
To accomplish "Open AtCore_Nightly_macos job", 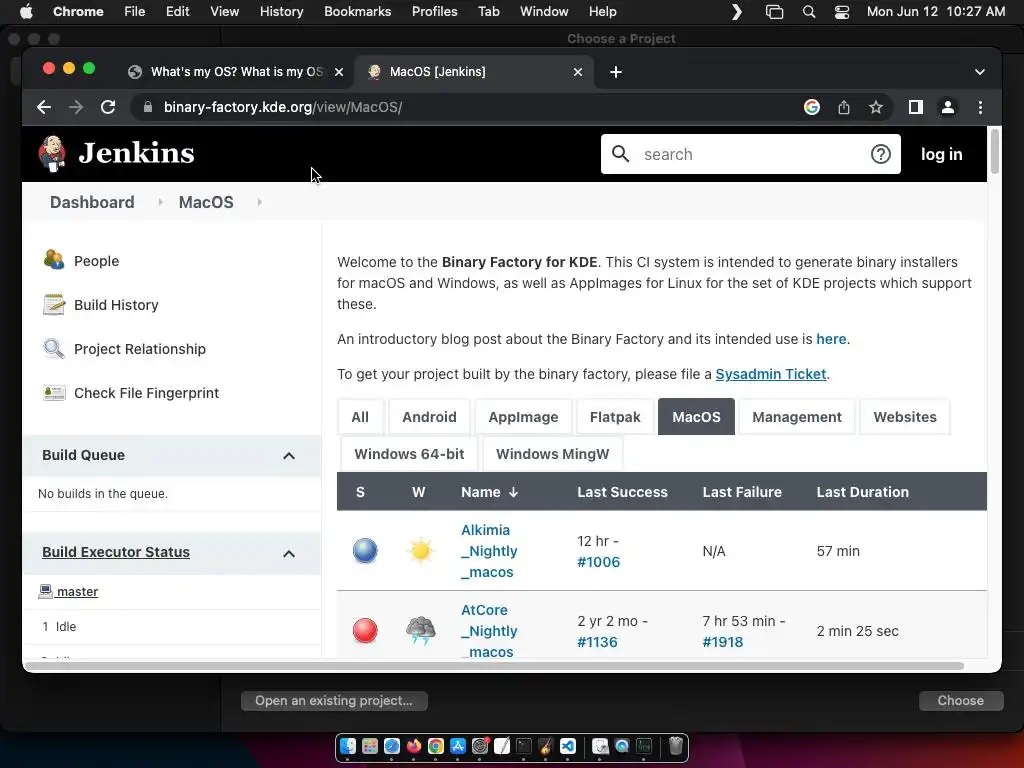I will tap(489, 631).
